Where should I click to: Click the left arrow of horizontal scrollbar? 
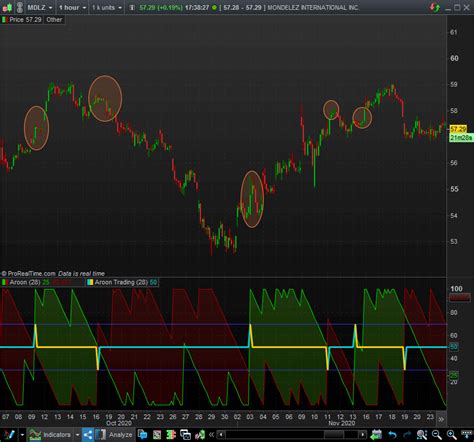coord(221,434)
